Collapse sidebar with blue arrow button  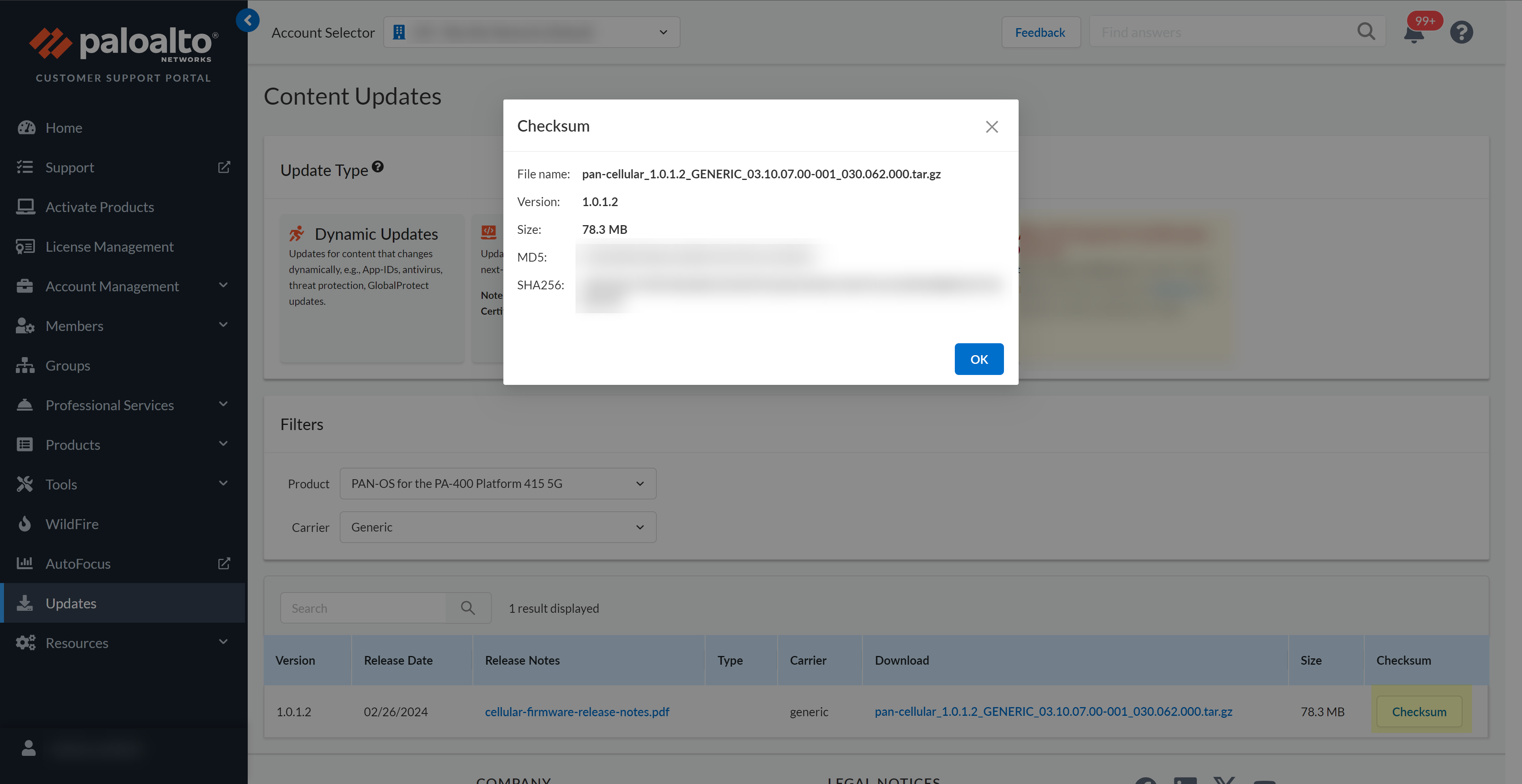(x=248, y=21)
